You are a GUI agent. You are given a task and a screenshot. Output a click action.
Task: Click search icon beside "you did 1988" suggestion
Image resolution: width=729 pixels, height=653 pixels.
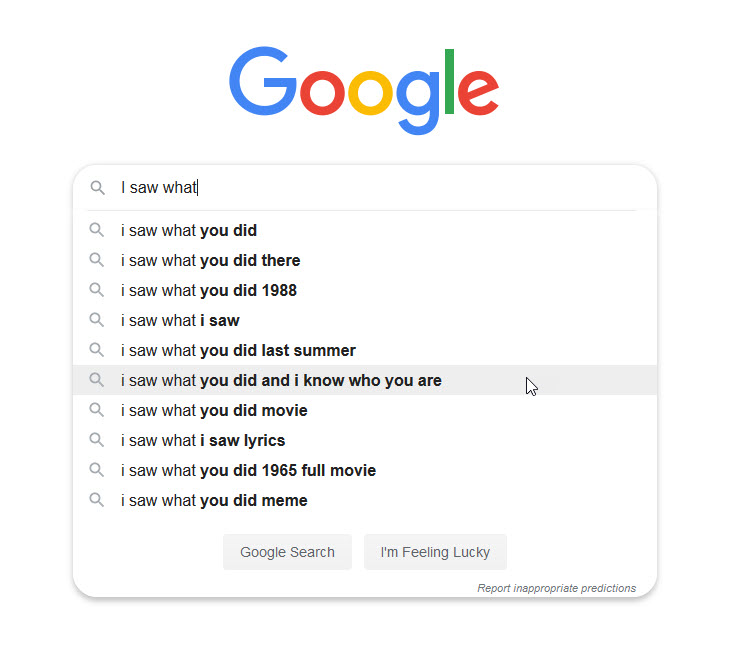click(x=97, y=290)
